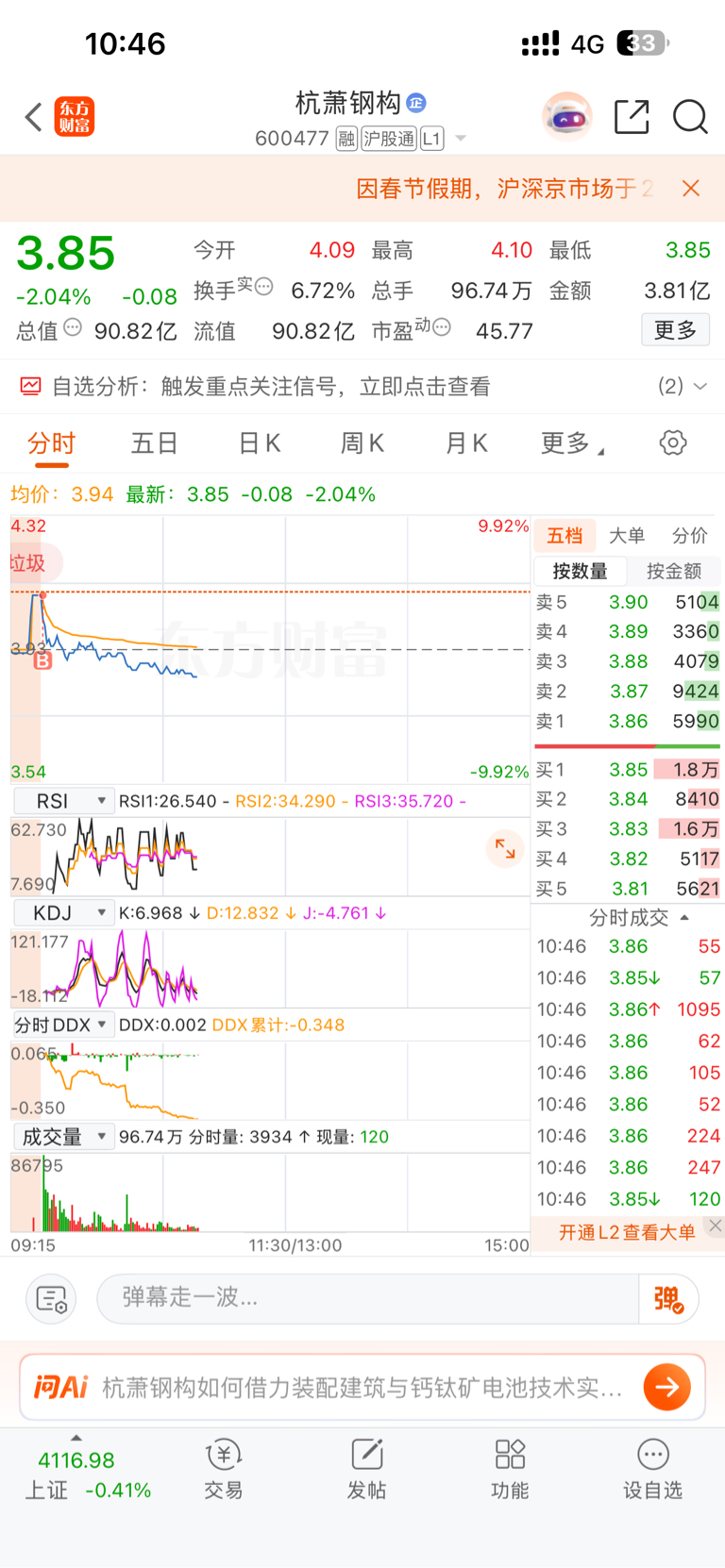Tap 卖5 price 3.90 row
725x1568 pixels.
627,602
